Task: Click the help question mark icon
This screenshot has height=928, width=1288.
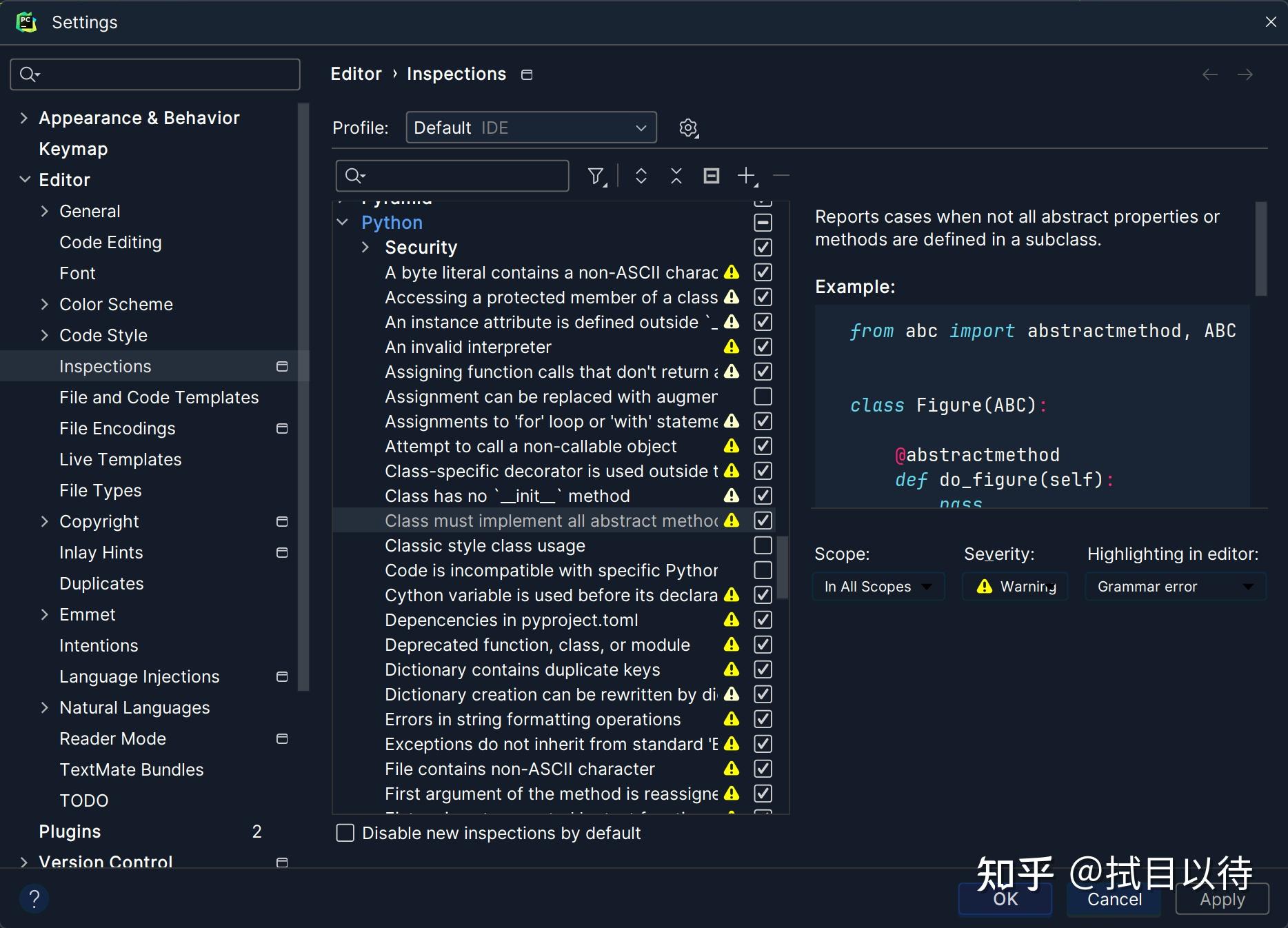Action: coord(34,898)
